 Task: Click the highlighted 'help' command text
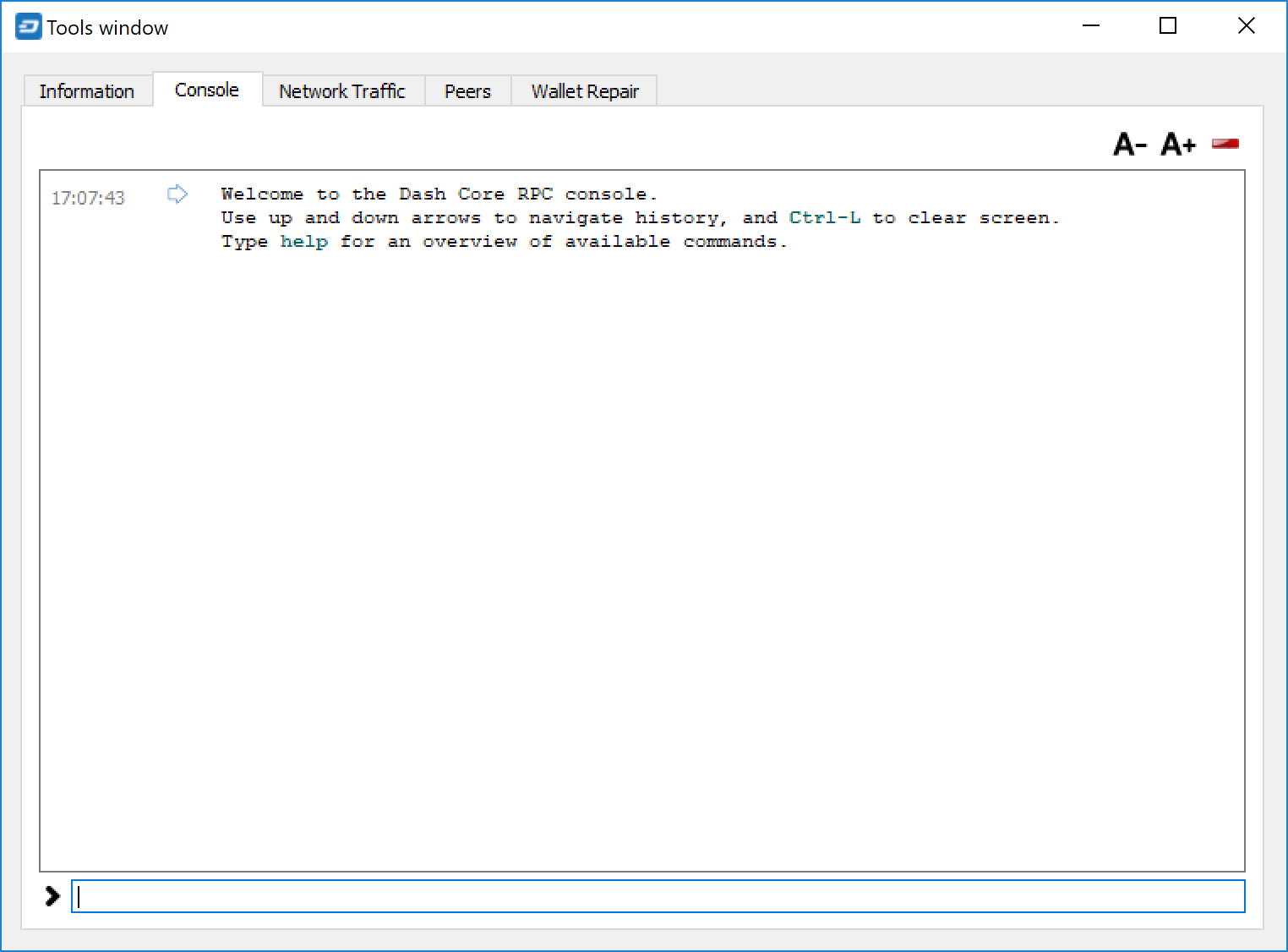point(304,242)
